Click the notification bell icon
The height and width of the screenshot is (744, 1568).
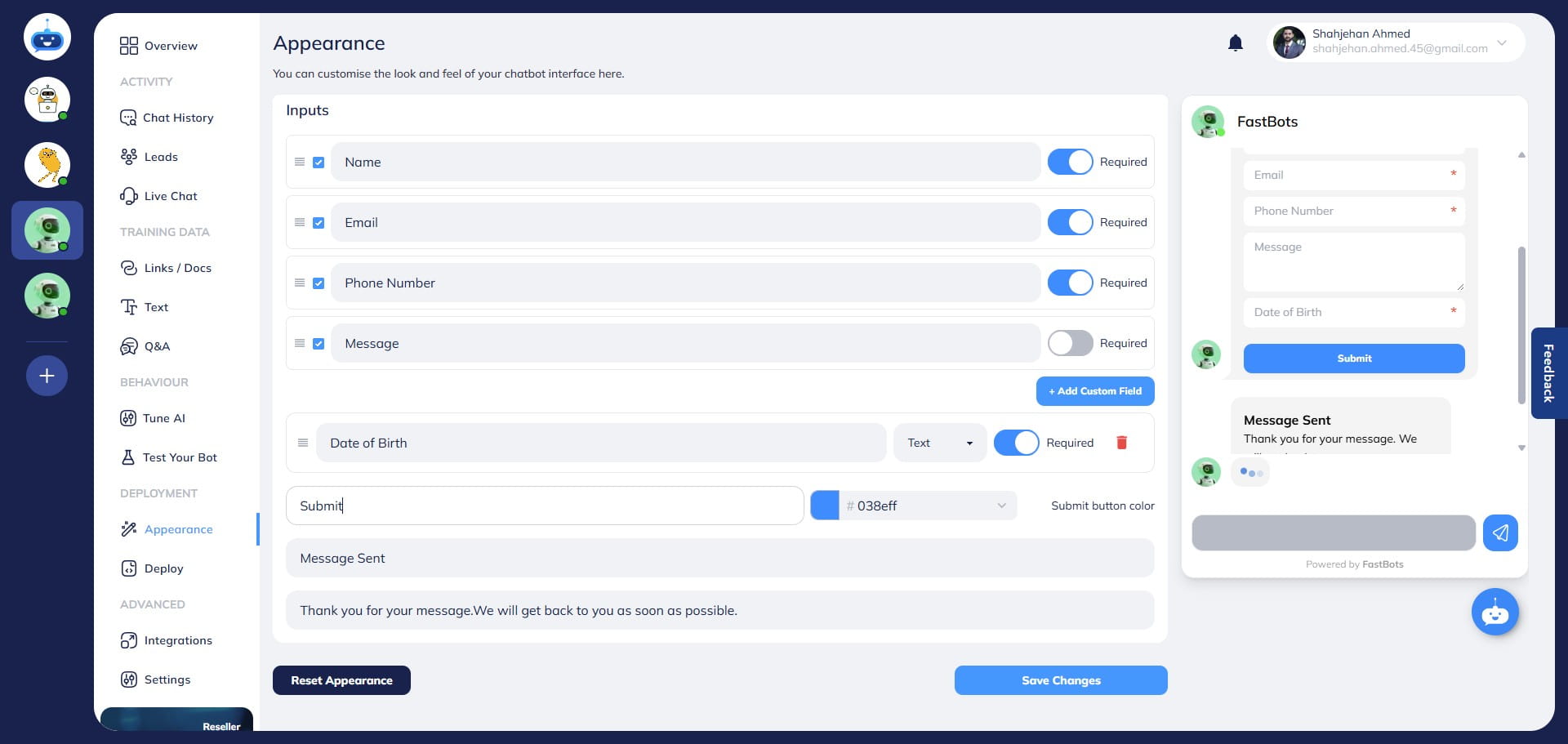coord(1235,43)
